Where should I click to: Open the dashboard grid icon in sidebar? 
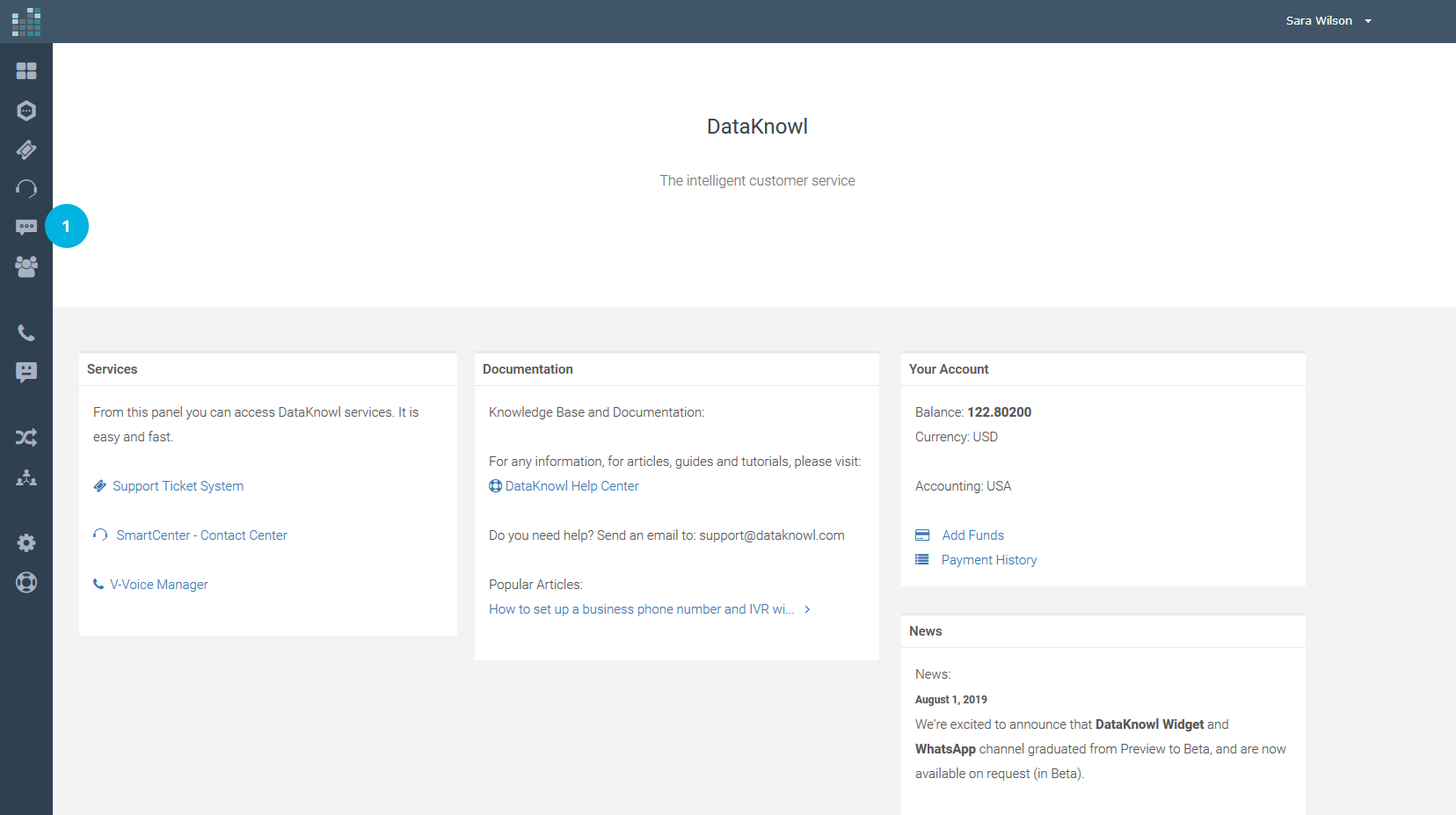(x=26, y=71)
